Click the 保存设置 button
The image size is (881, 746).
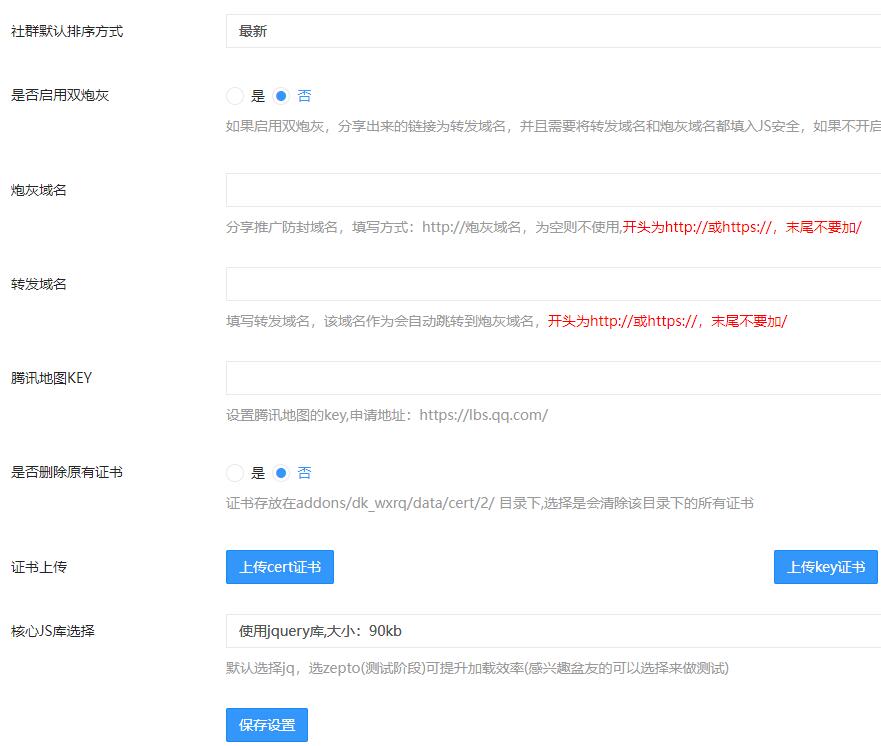pos(267,725)
